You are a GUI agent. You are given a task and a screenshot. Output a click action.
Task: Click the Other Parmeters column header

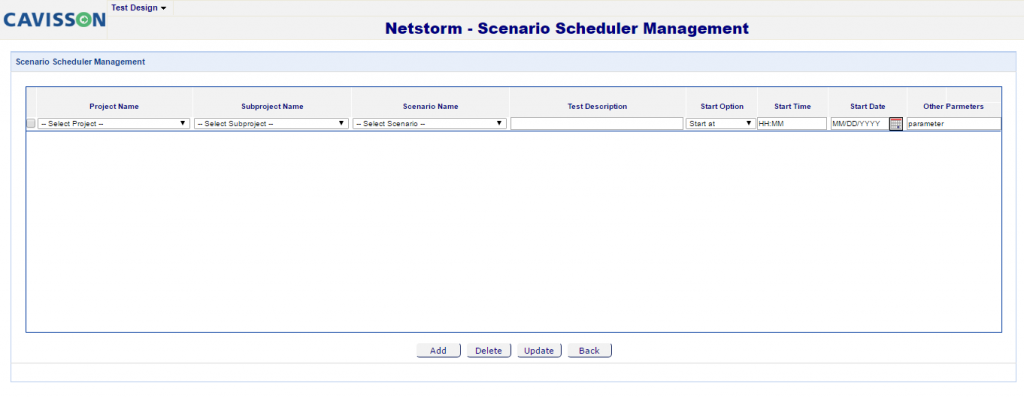(x=953, y=106)
